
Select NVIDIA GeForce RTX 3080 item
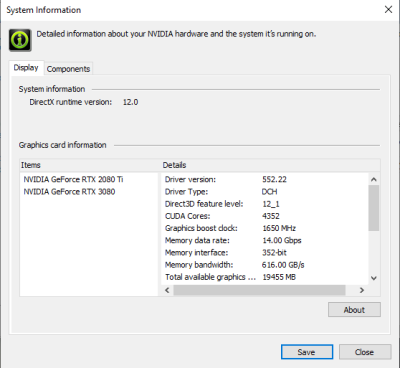pyautogui.click(x=69, y=192)
